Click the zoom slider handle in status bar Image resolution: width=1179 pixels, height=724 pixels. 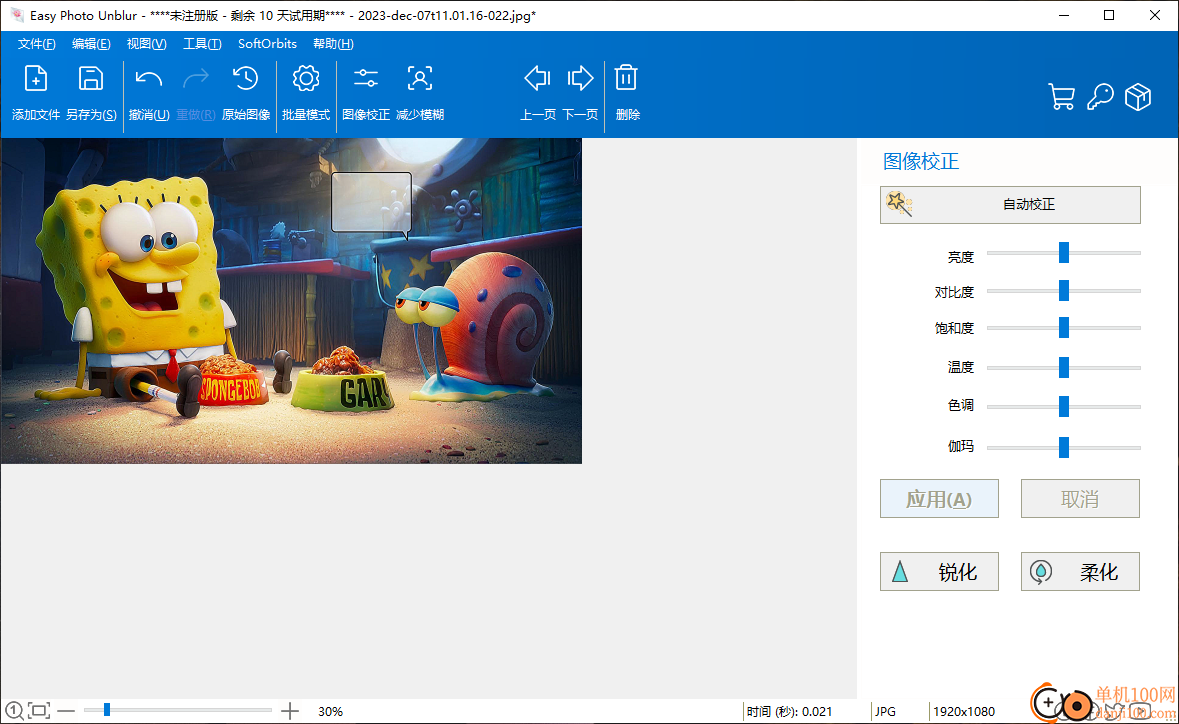point(107,710)
